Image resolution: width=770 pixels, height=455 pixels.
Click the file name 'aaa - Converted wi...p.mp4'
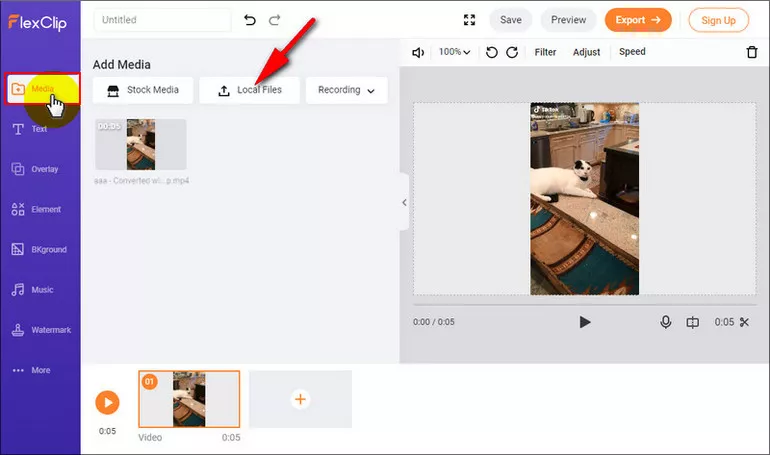(x=141, y=181)
